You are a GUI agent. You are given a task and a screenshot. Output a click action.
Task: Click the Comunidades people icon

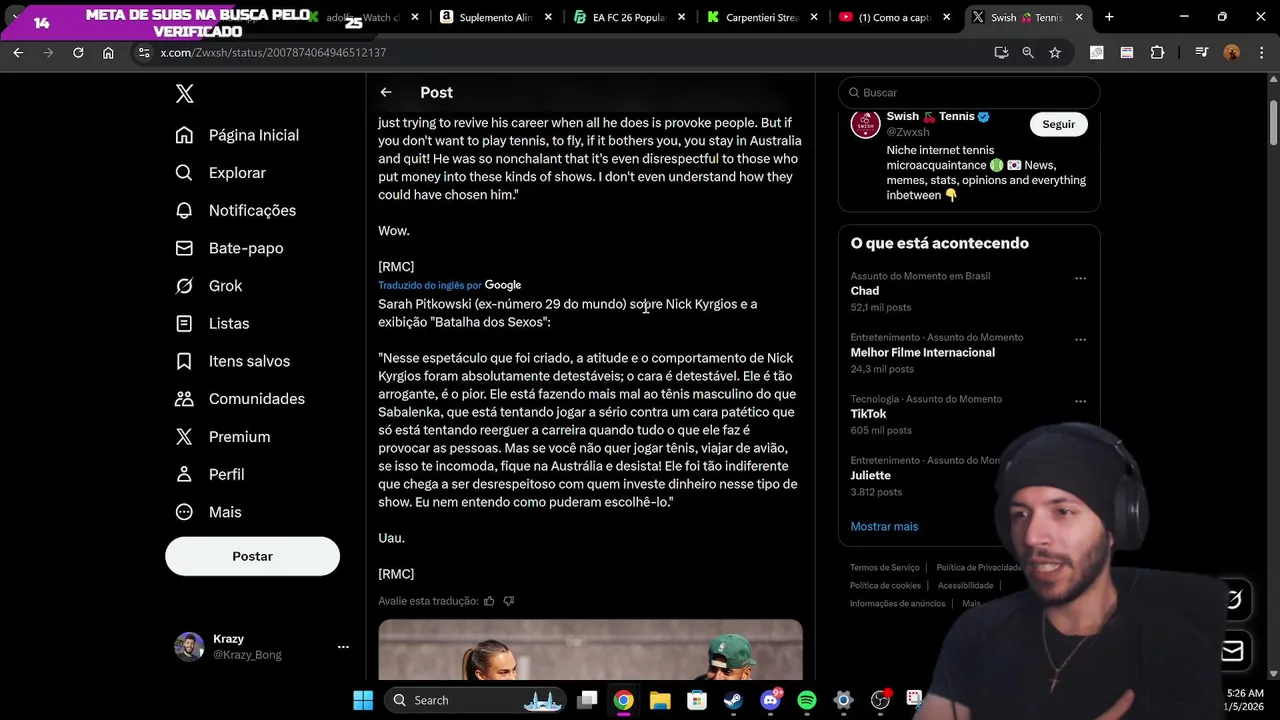(184, 399)
